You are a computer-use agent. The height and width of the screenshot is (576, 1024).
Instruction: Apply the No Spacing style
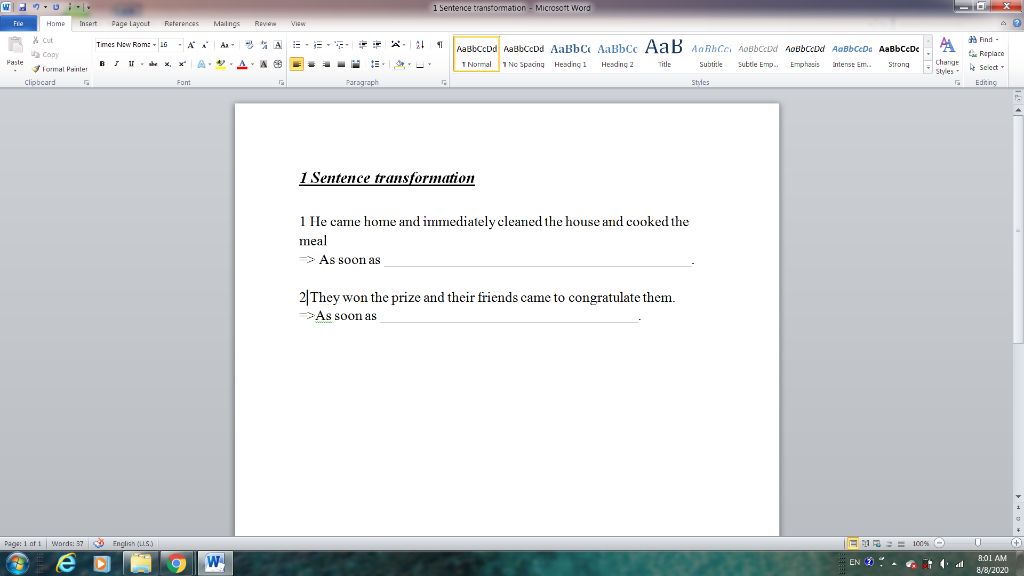[523, 54]
